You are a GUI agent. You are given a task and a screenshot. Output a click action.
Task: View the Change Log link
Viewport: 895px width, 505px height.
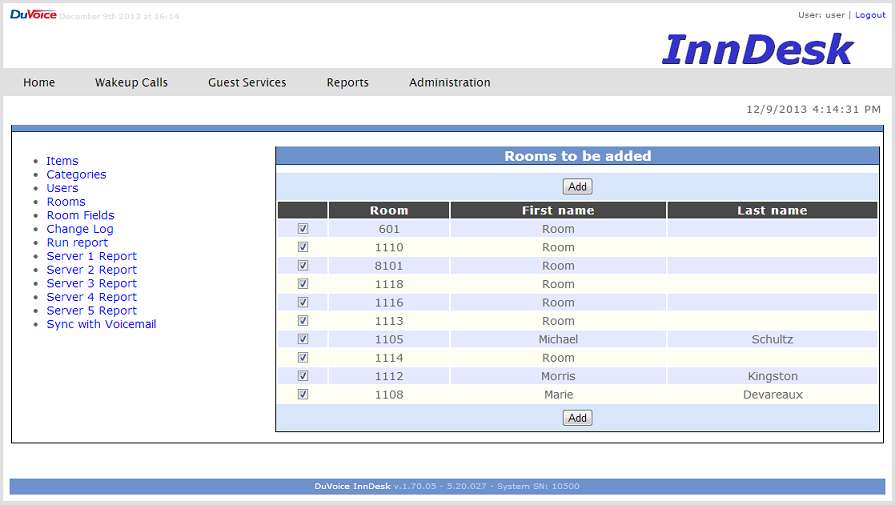pos(80,229)
